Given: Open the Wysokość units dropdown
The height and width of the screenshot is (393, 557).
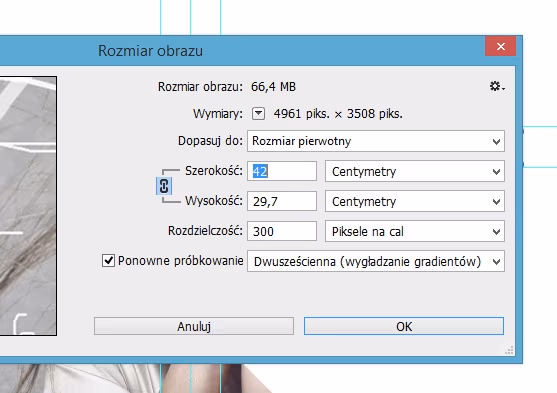Looking at the screenshot, I should (415, 201).
